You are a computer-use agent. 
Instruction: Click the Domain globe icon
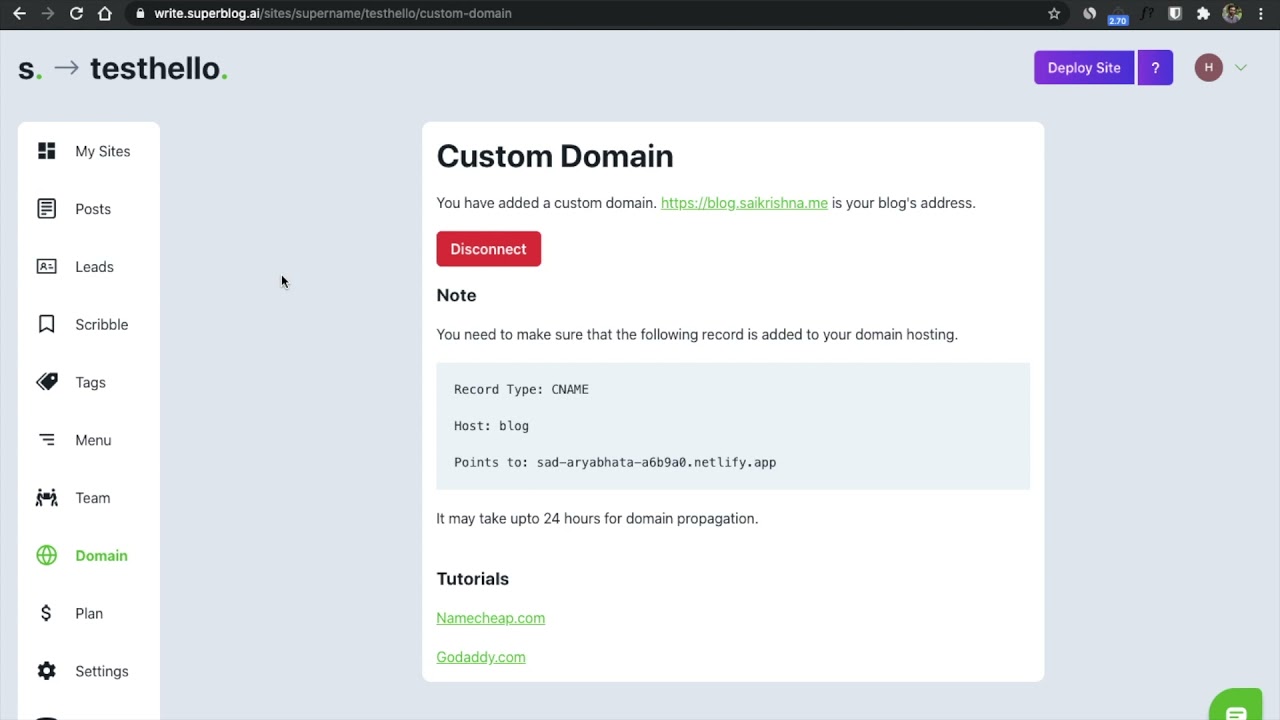coord(47,556)
